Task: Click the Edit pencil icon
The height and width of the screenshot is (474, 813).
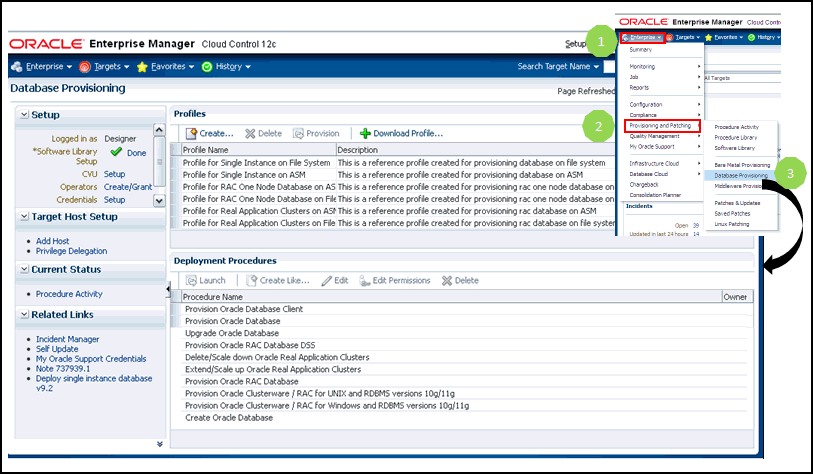Action: point(327,281)
